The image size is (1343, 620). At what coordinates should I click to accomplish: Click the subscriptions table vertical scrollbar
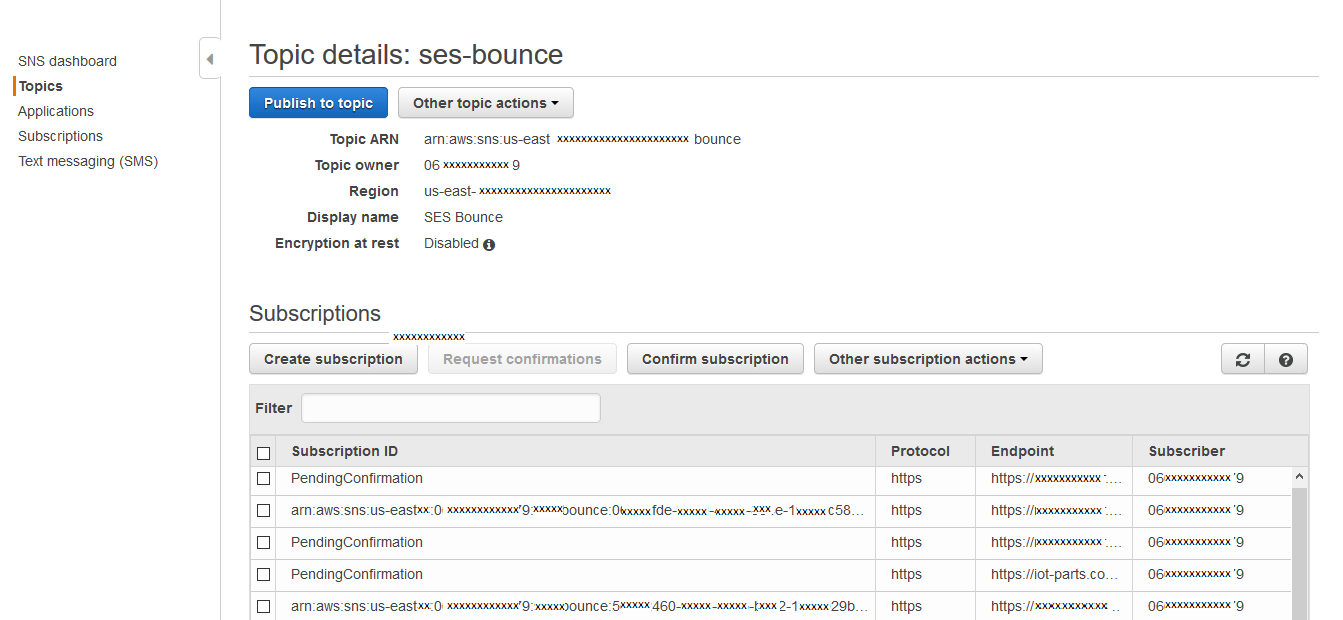(1299, 550)
